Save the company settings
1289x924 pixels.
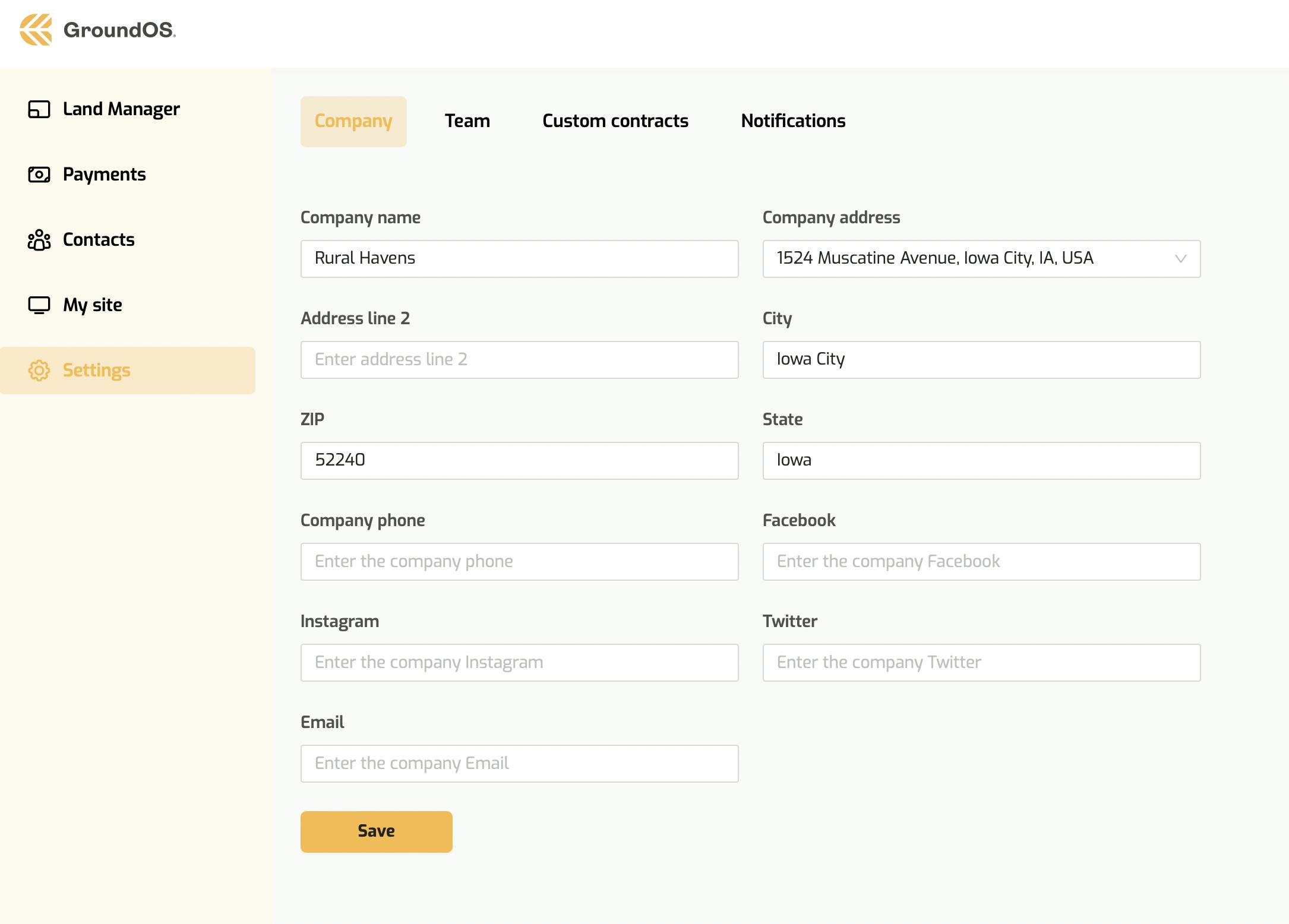(x=377, y=831)
